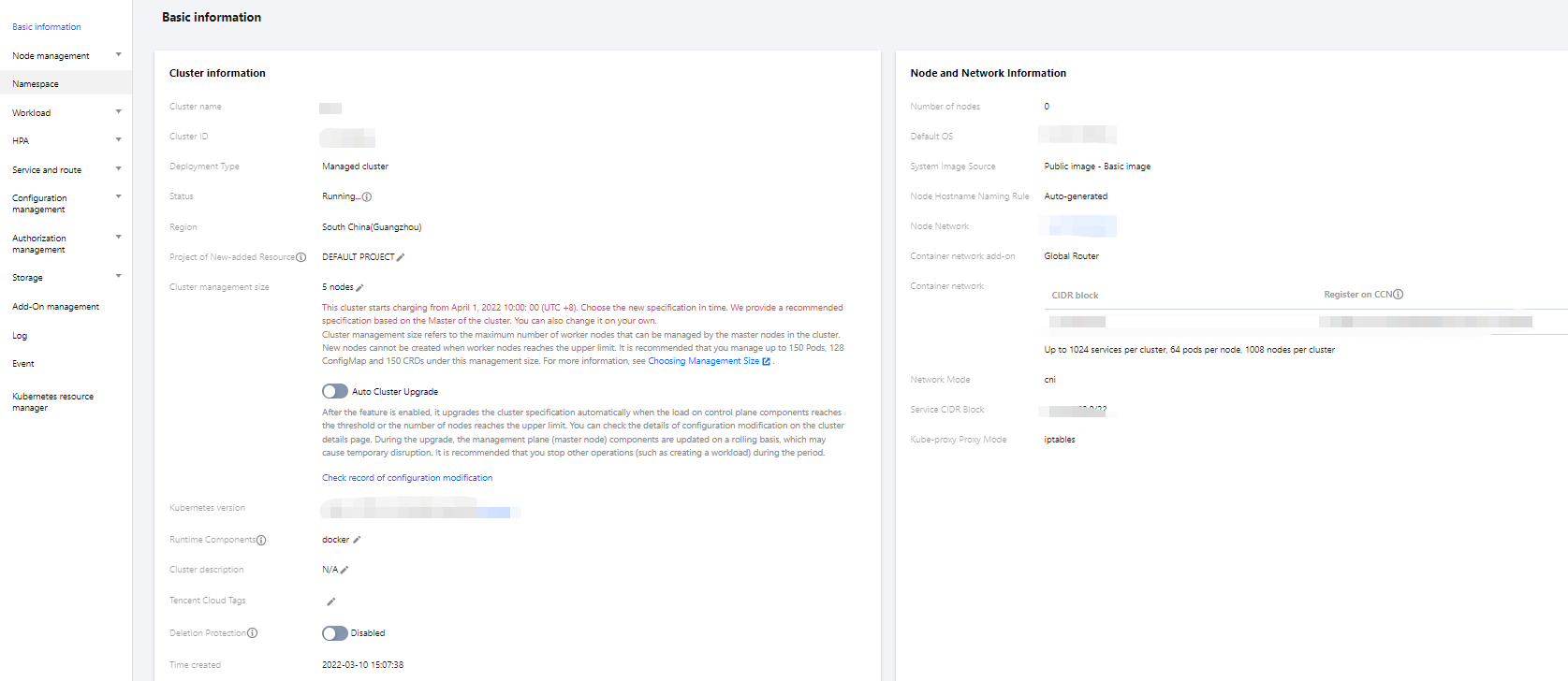Click Deletion Protection info icon
Image resolution: width=1568 pixels, height=681 pixels.
(x=253, y=633)
